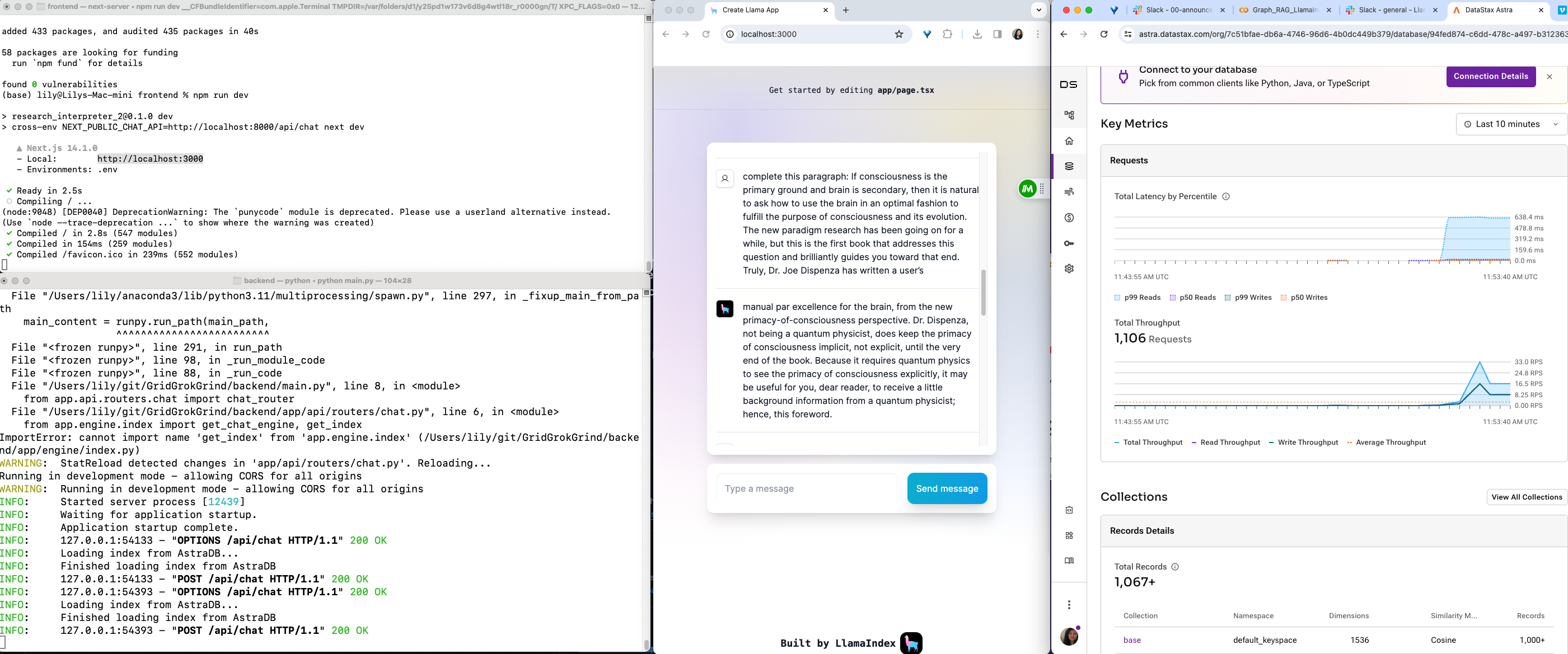Open the Streaming (wind) sidebar icon
Viewport: 1568px width, 654px height.
click(1069, 192)
